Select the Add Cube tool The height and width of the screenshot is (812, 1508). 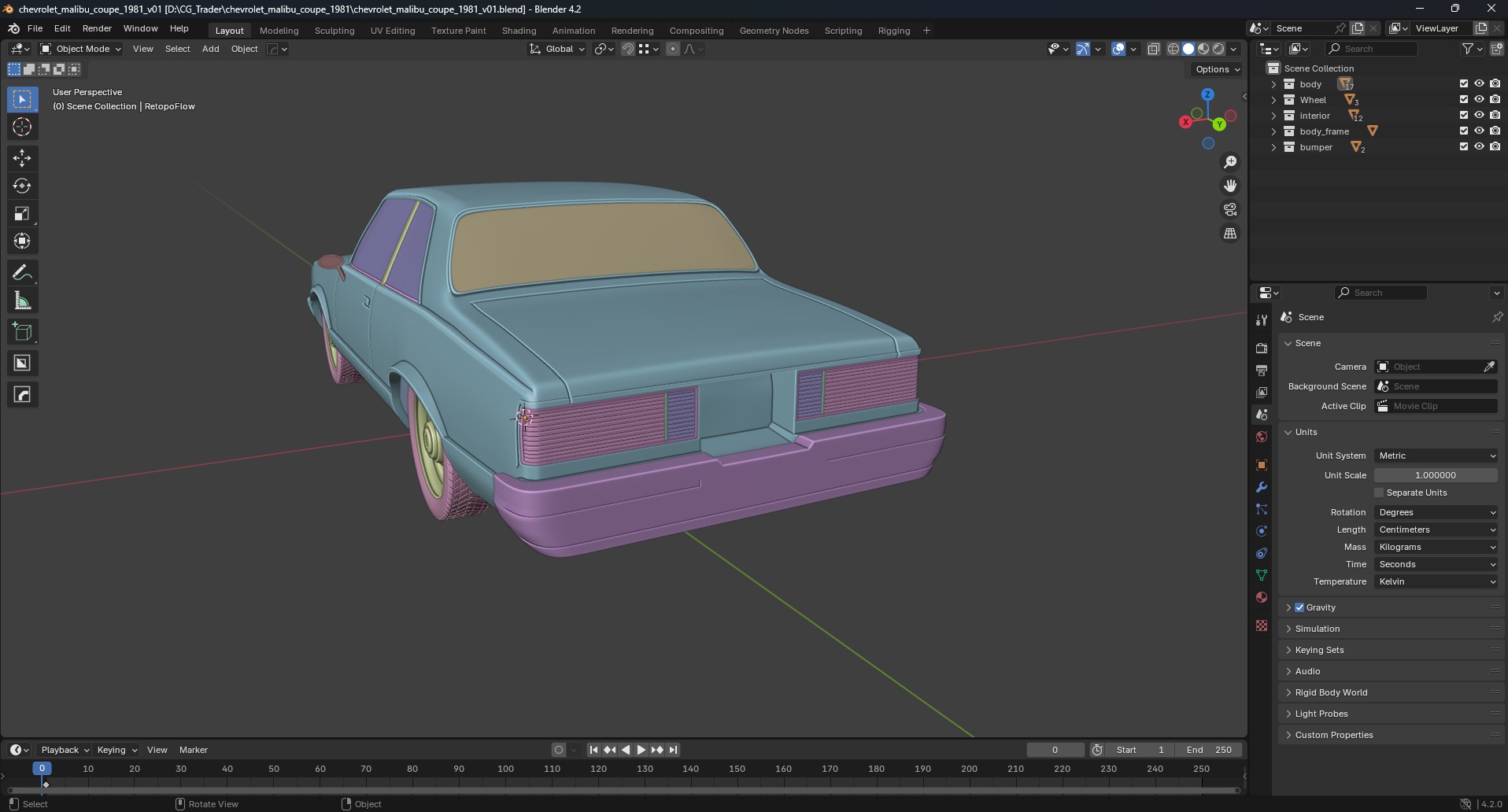click(22, 331)
